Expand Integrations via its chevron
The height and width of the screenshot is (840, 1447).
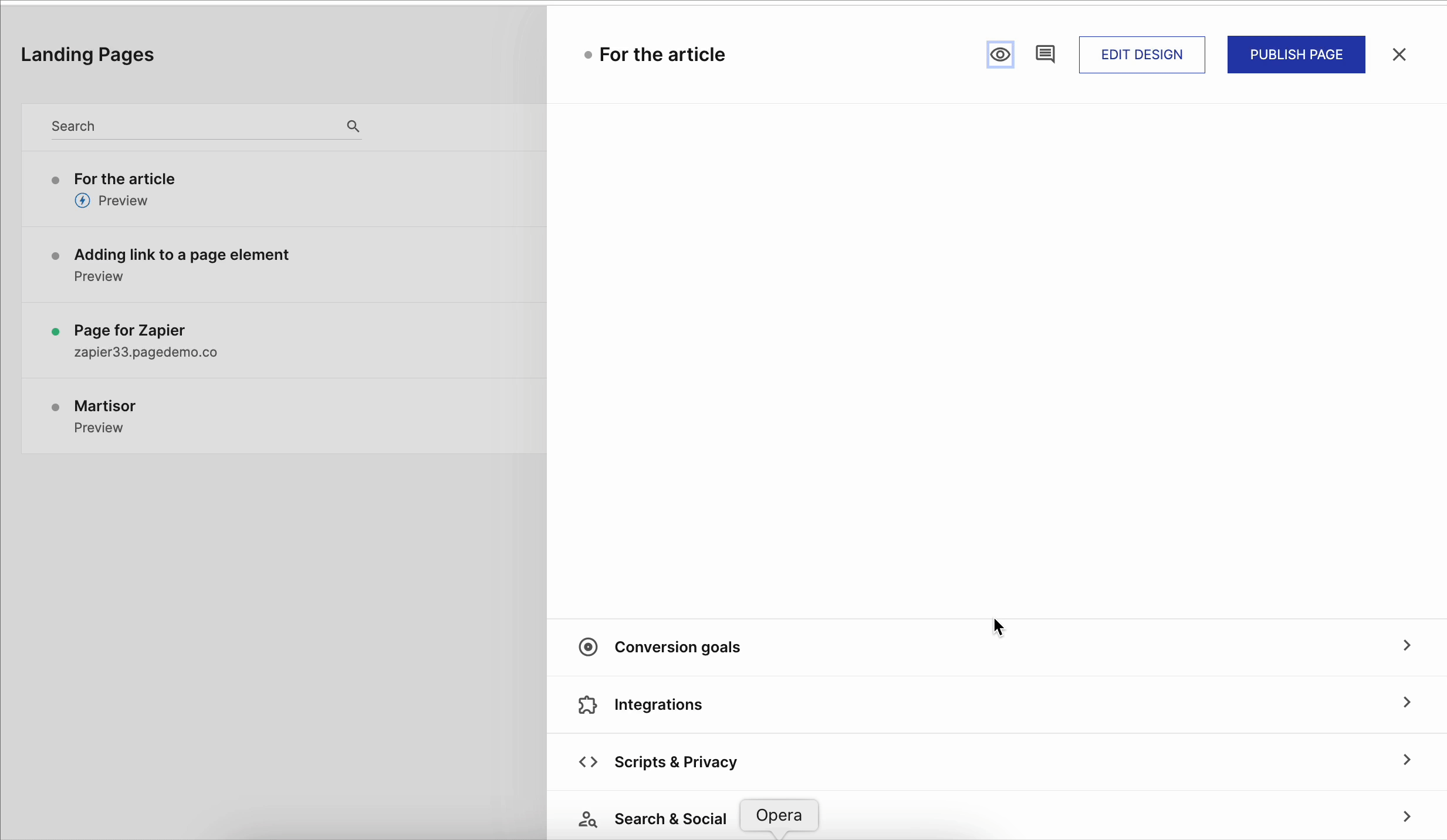pos(1407,702)
